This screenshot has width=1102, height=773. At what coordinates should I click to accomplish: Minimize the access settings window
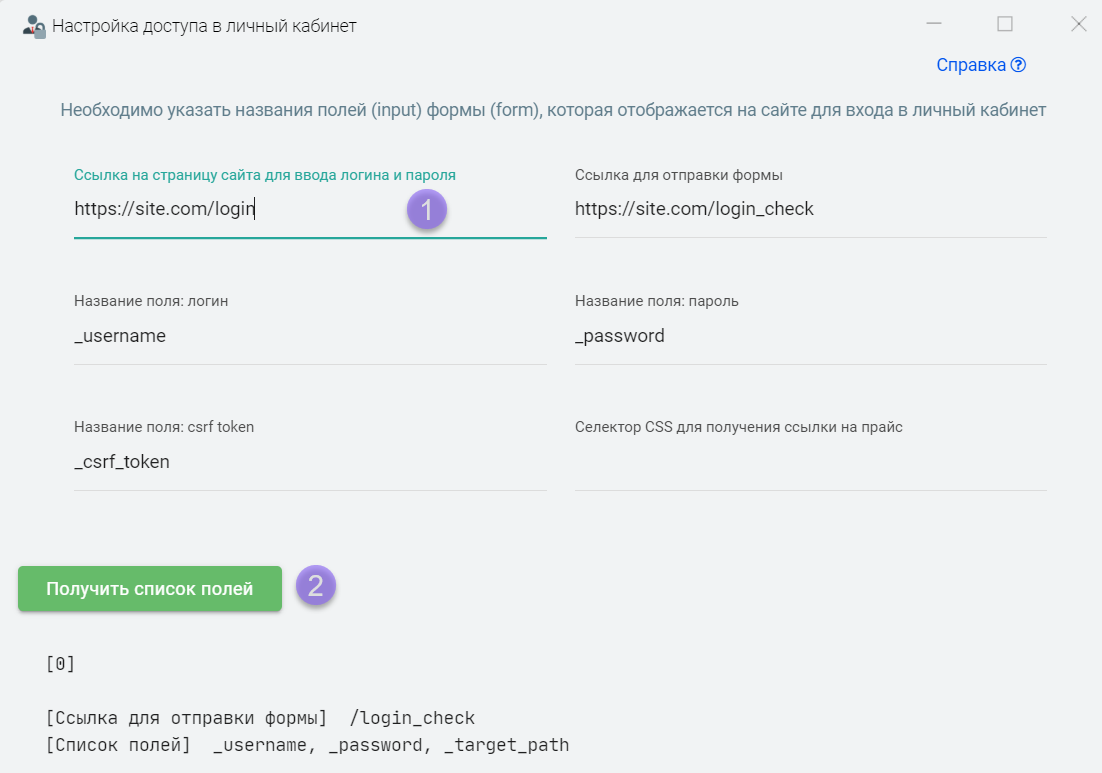tap(933, 24)
